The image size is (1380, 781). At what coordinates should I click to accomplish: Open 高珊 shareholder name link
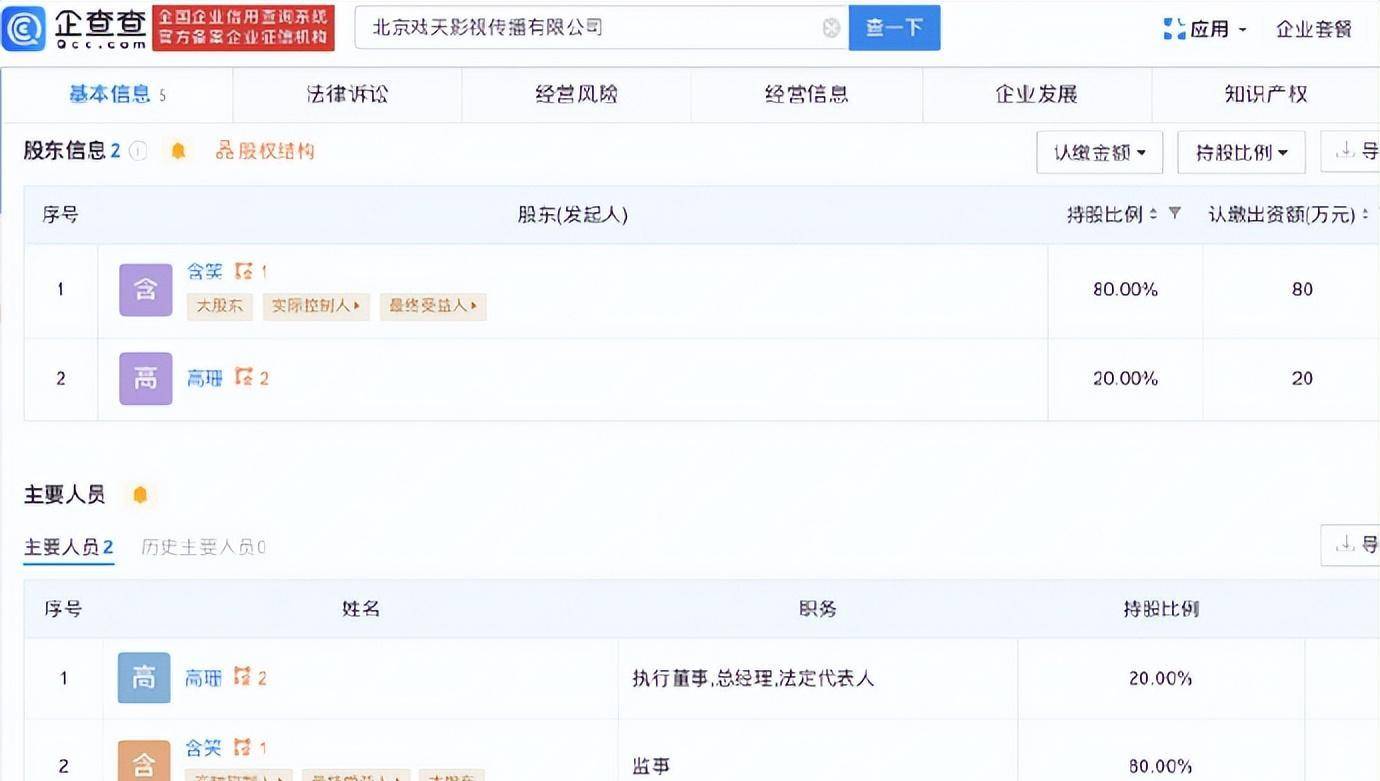pyautogui.click(x=205, y=378)
